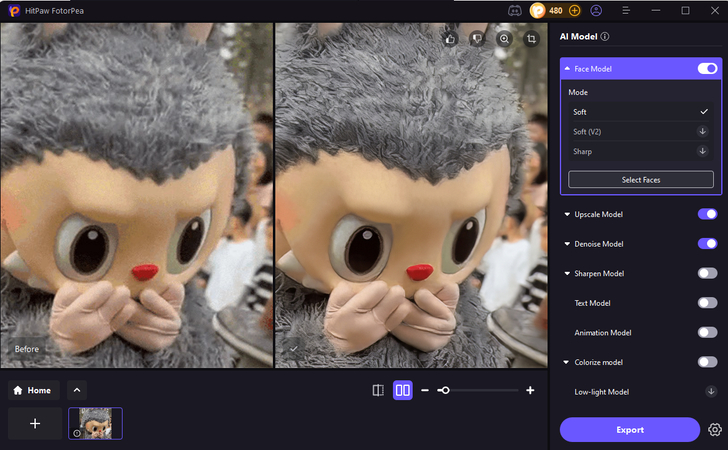Download the Sharp mode
The height and width of the screenshot is (450, 728).
click(702, 151)
